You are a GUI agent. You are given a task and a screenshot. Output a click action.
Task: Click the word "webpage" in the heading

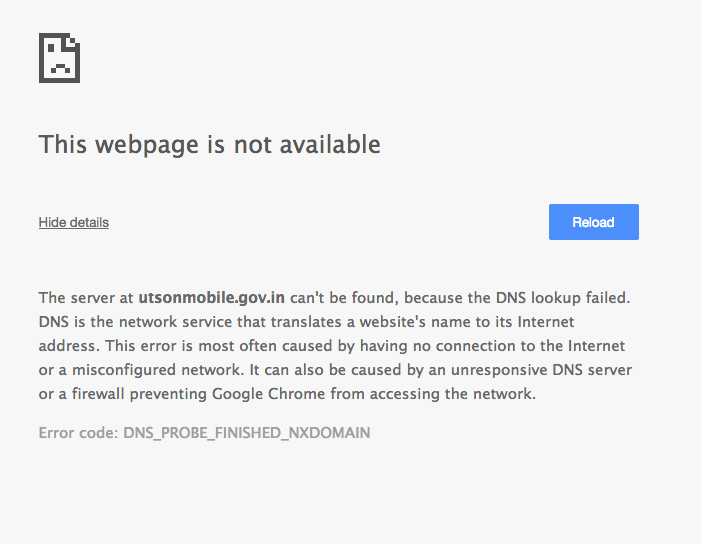145,144
